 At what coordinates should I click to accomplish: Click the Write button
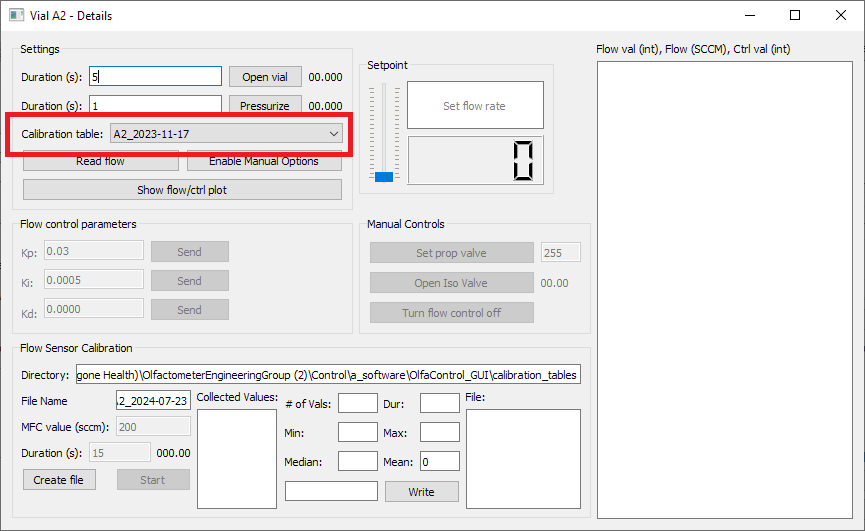[421, 492]
